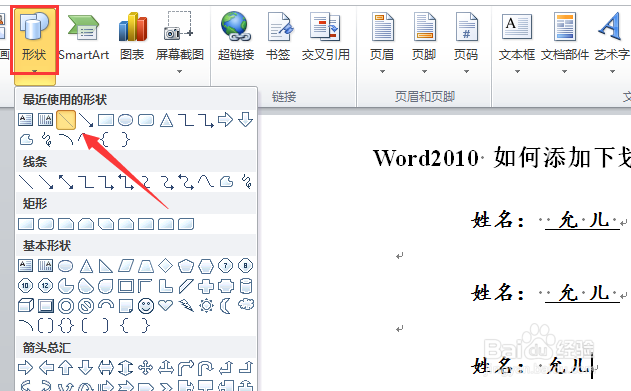Pick the dodecagon shape labeled 12

click(45, 286)
